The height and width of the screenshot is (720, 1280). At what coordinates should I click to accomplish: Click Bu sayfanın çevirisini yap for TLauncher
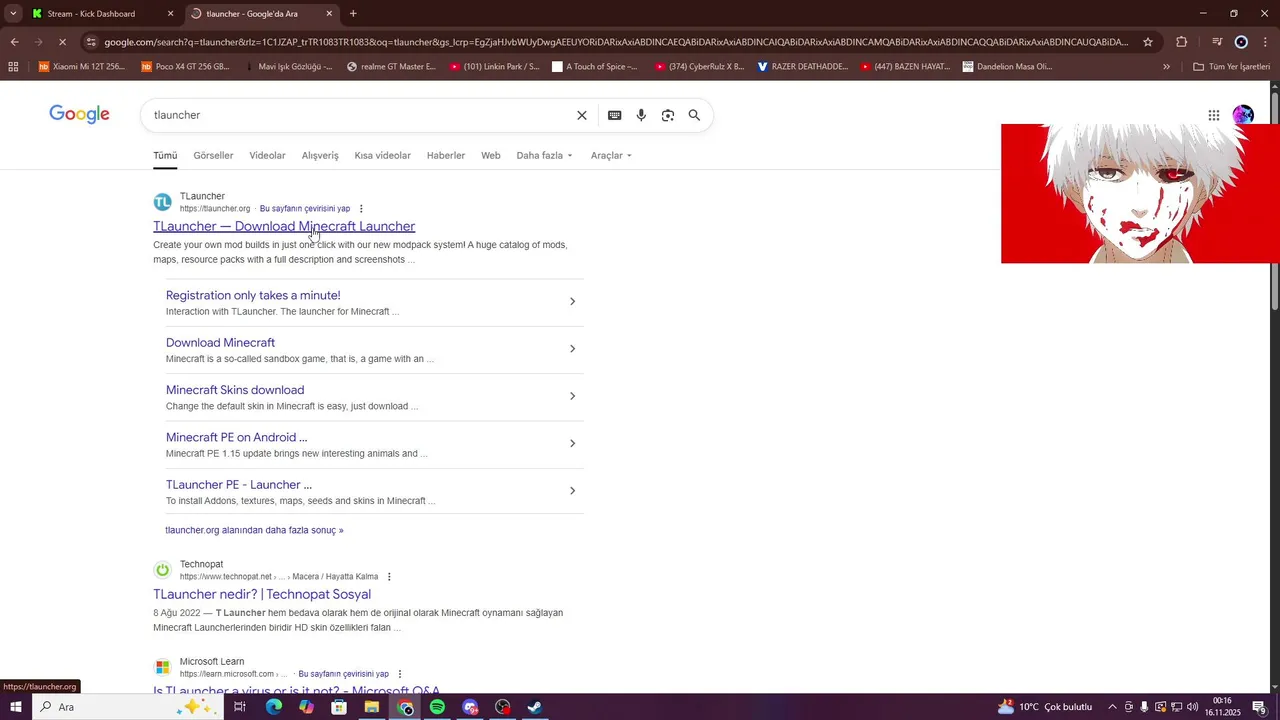305,209
